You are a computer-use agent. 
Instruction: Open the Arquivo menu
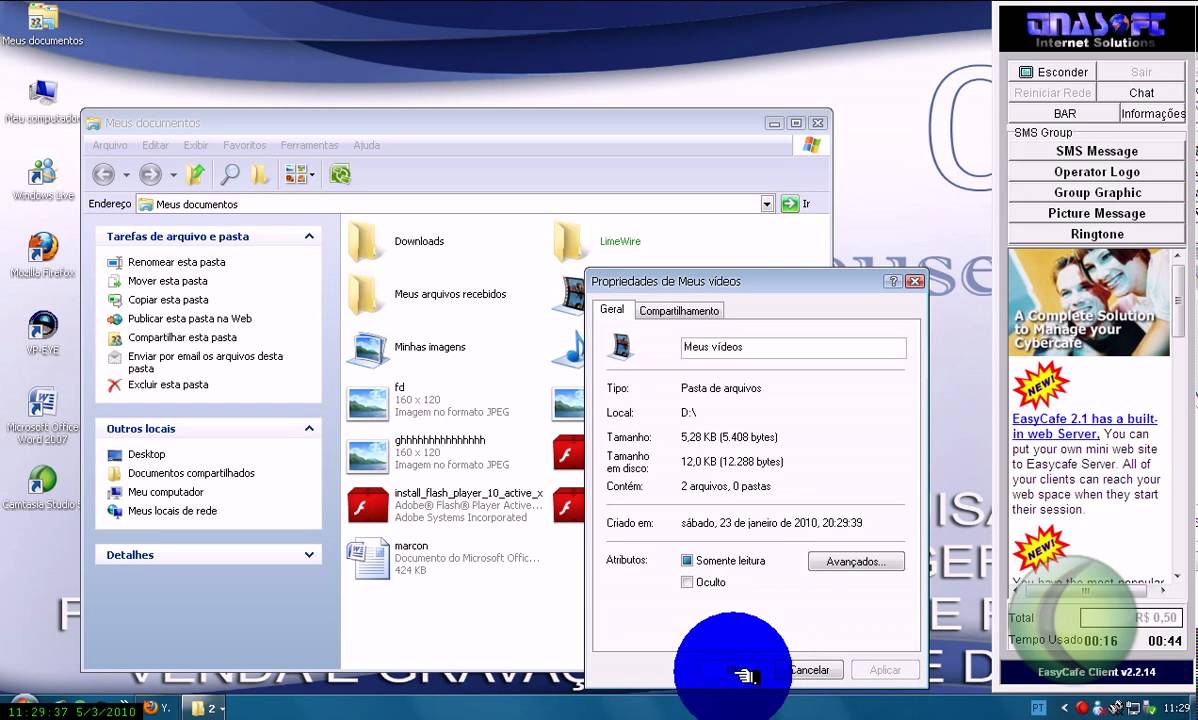110,145
